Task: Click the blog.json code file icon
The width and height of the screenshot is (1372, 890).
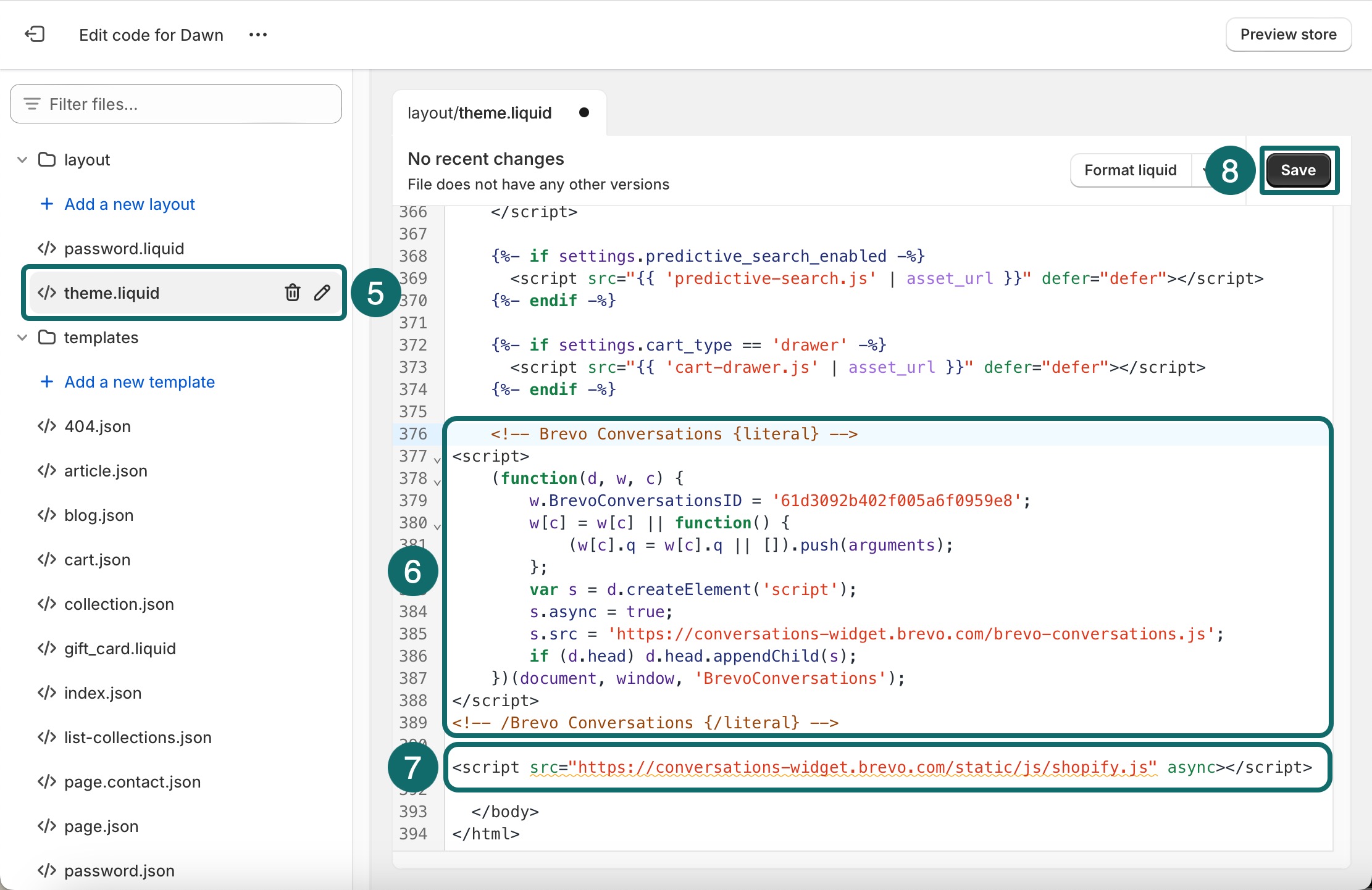Action: click(47, 515)
